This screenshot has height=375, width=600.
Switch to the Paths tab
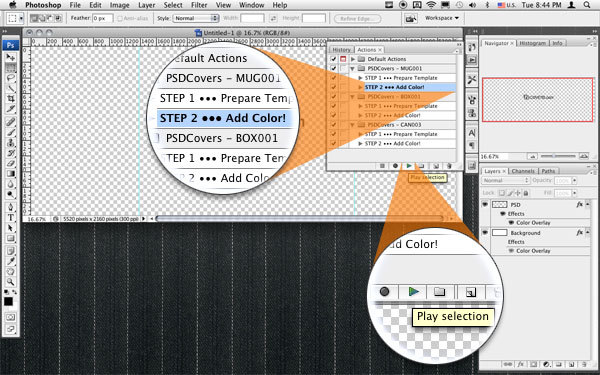(548, 171)
